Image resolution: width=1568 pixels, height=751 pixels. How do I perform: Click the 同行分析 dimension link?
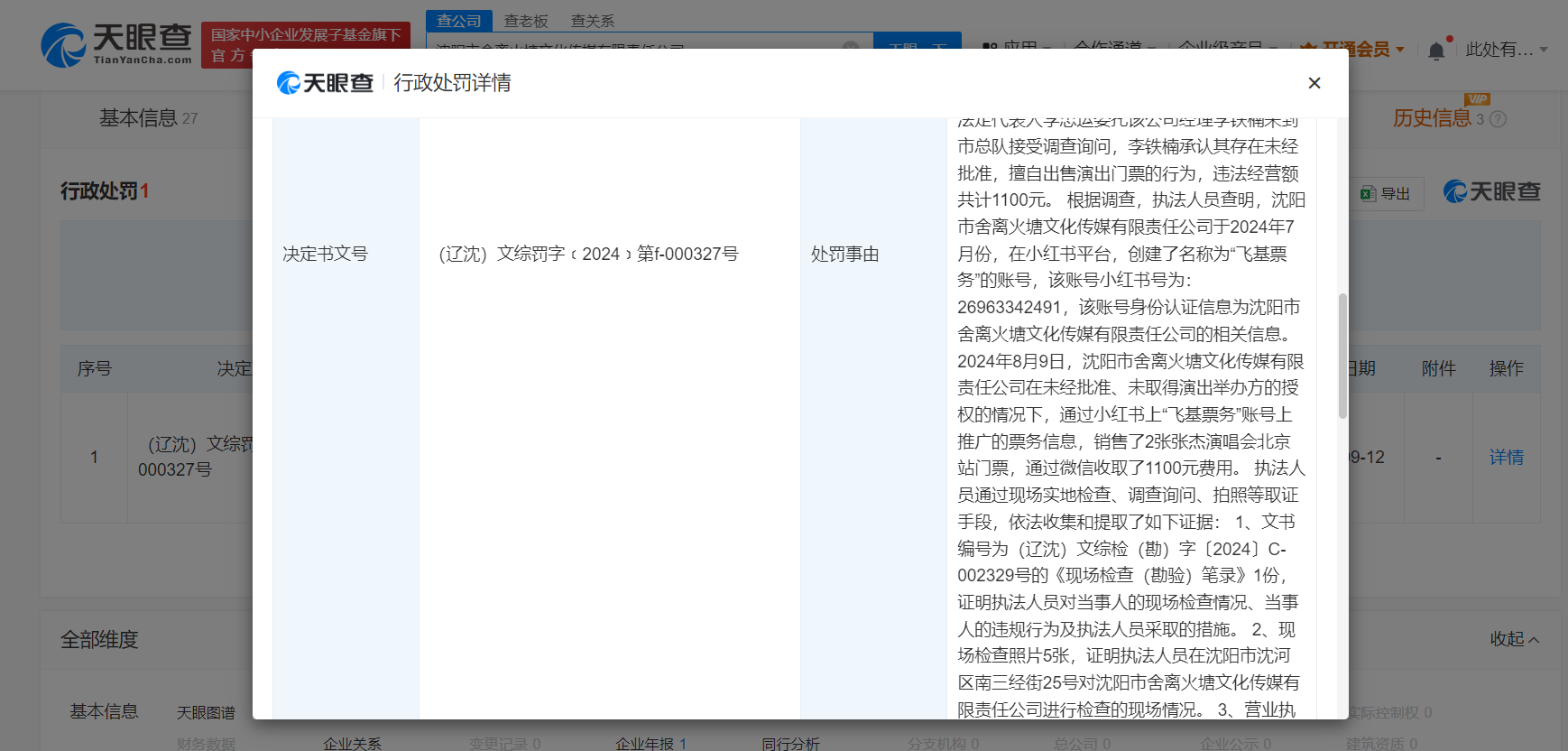tap(790, 744)
